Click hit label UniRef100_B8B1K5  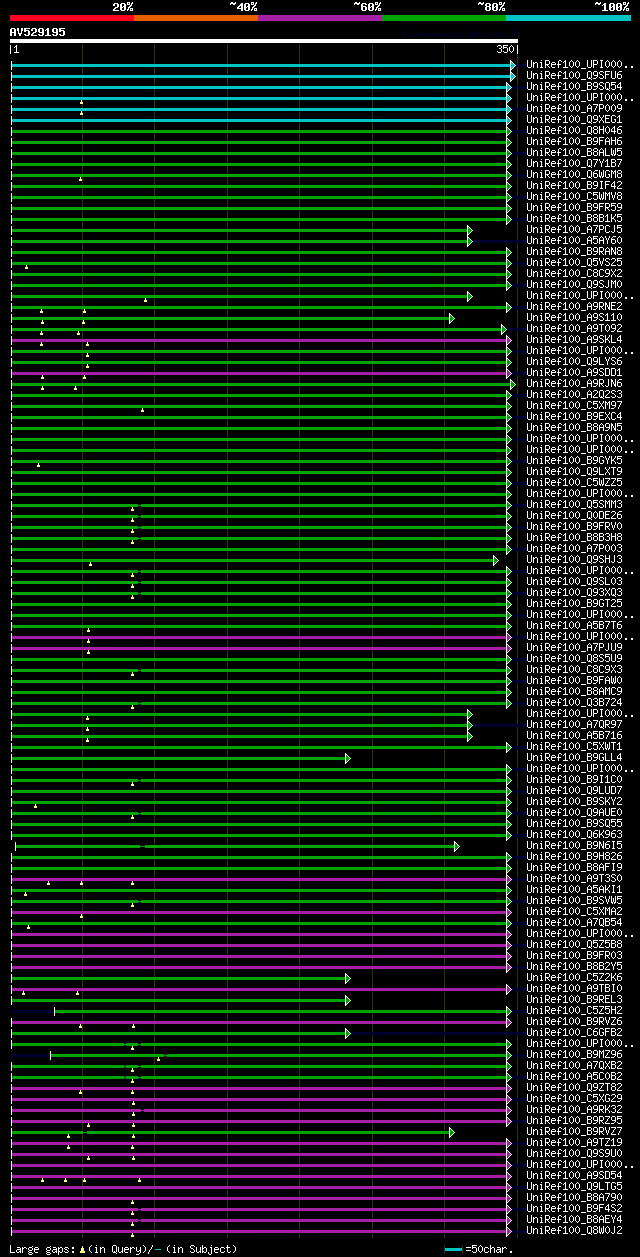574,218
